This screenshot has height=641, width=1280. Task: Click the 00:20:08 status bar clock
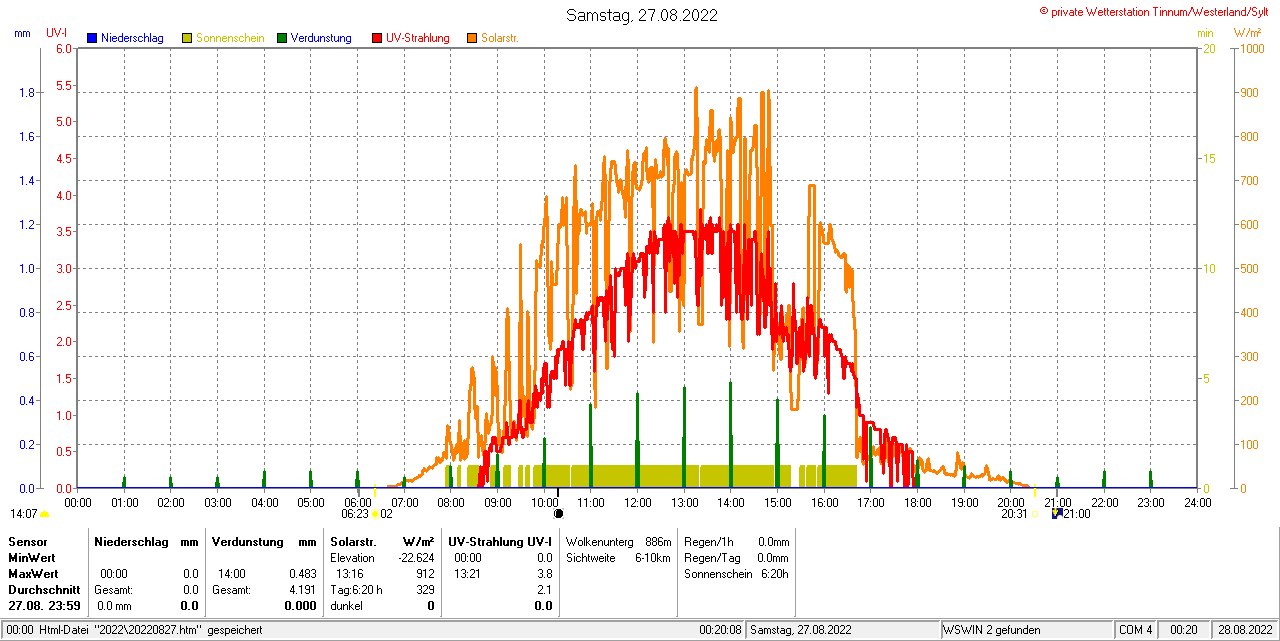pyautogui.click(x=720, y=630)
